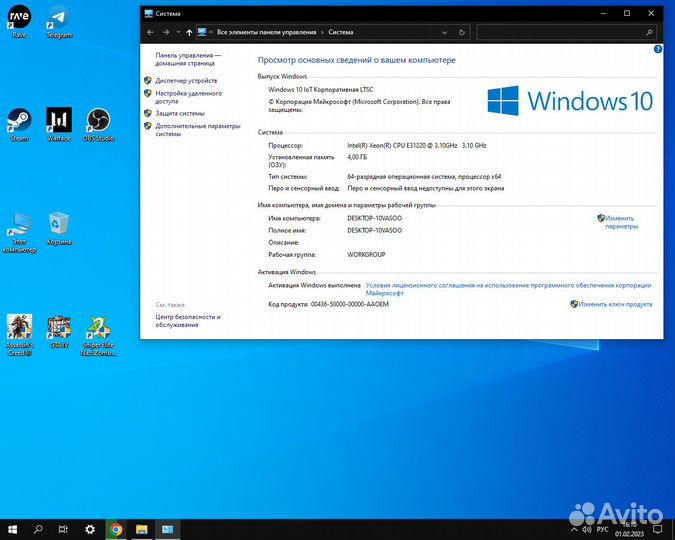
Task: Open Настройка удаленного доступа link
Action: [x=189, y=97]
